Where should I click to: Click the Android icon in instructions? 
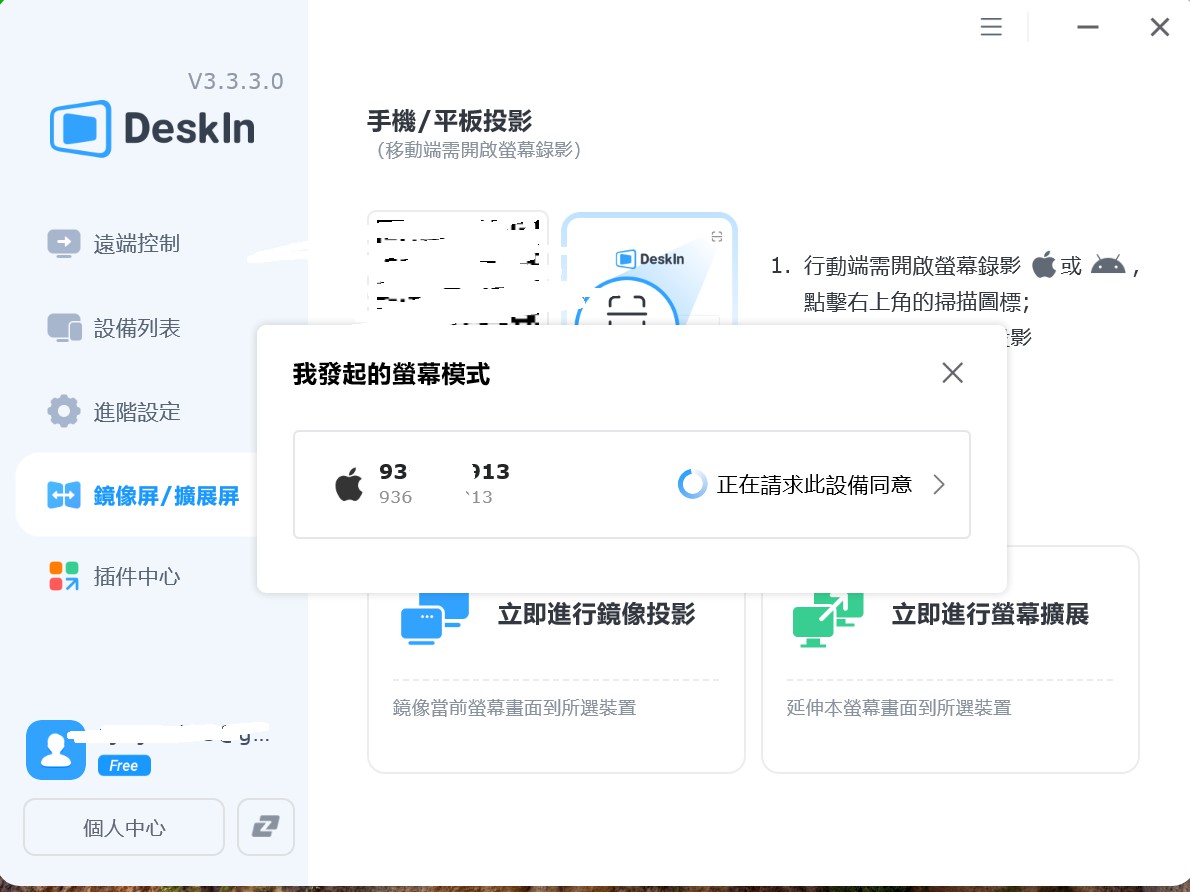1108,265
